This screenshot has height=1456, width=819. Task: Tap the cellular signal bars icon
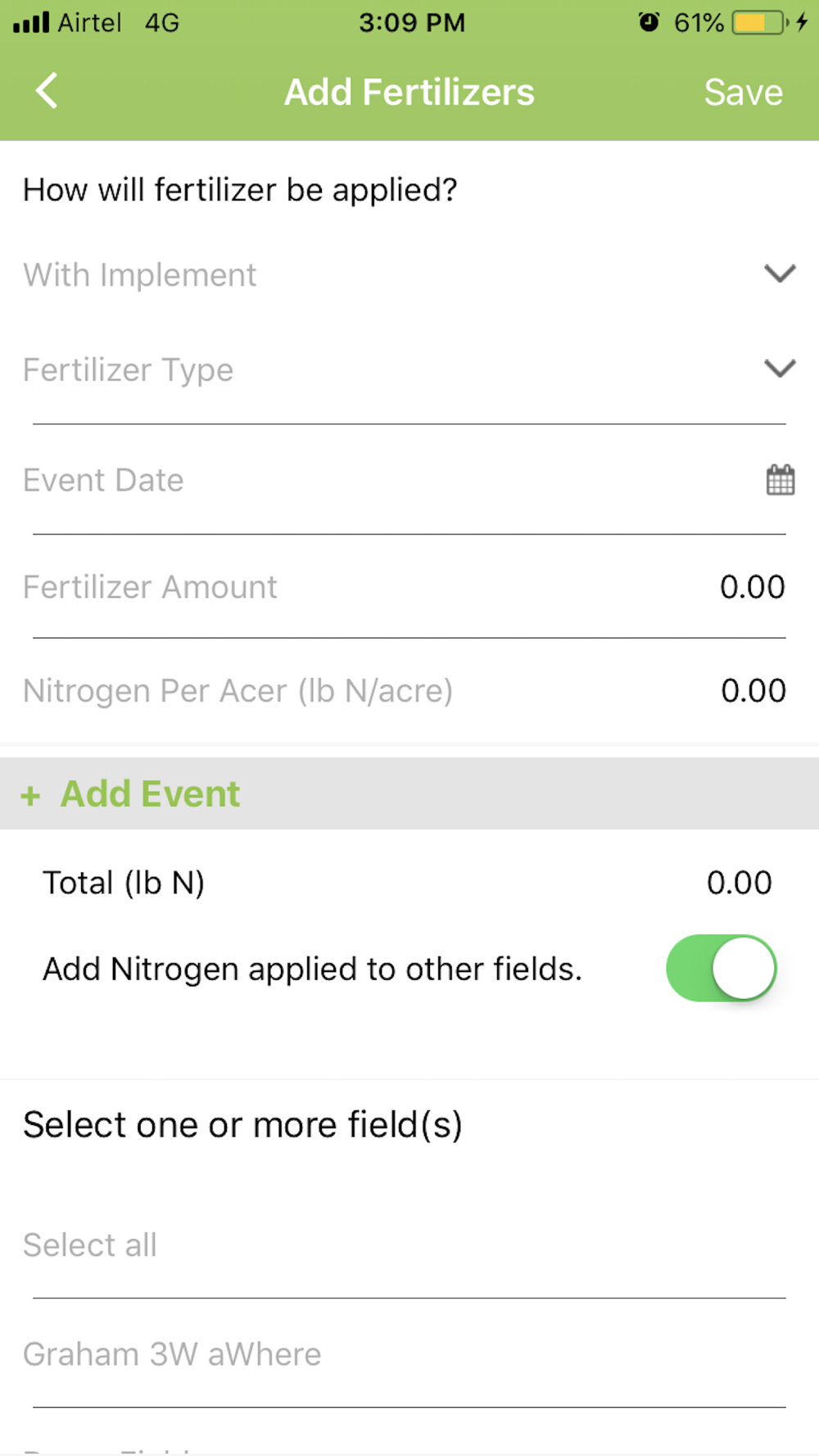pos(31,22)
